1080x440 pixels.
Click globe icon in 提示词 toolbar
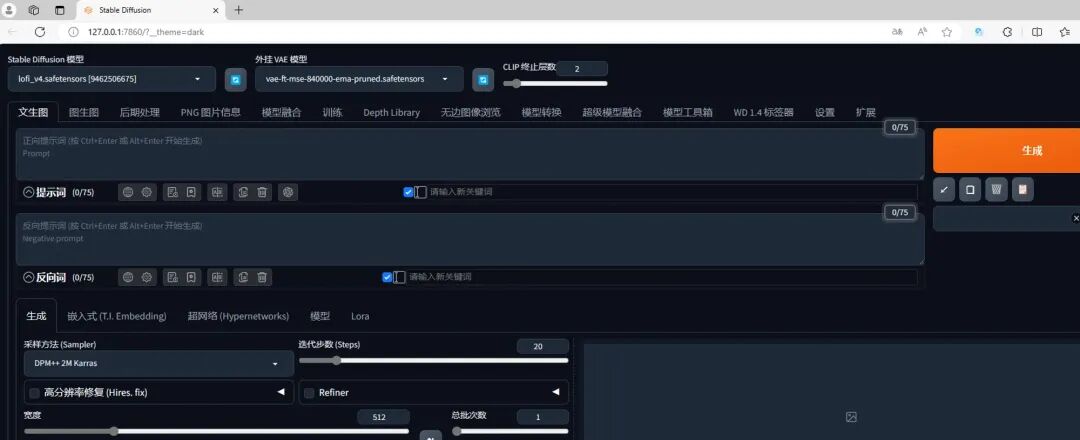(127, 192)
